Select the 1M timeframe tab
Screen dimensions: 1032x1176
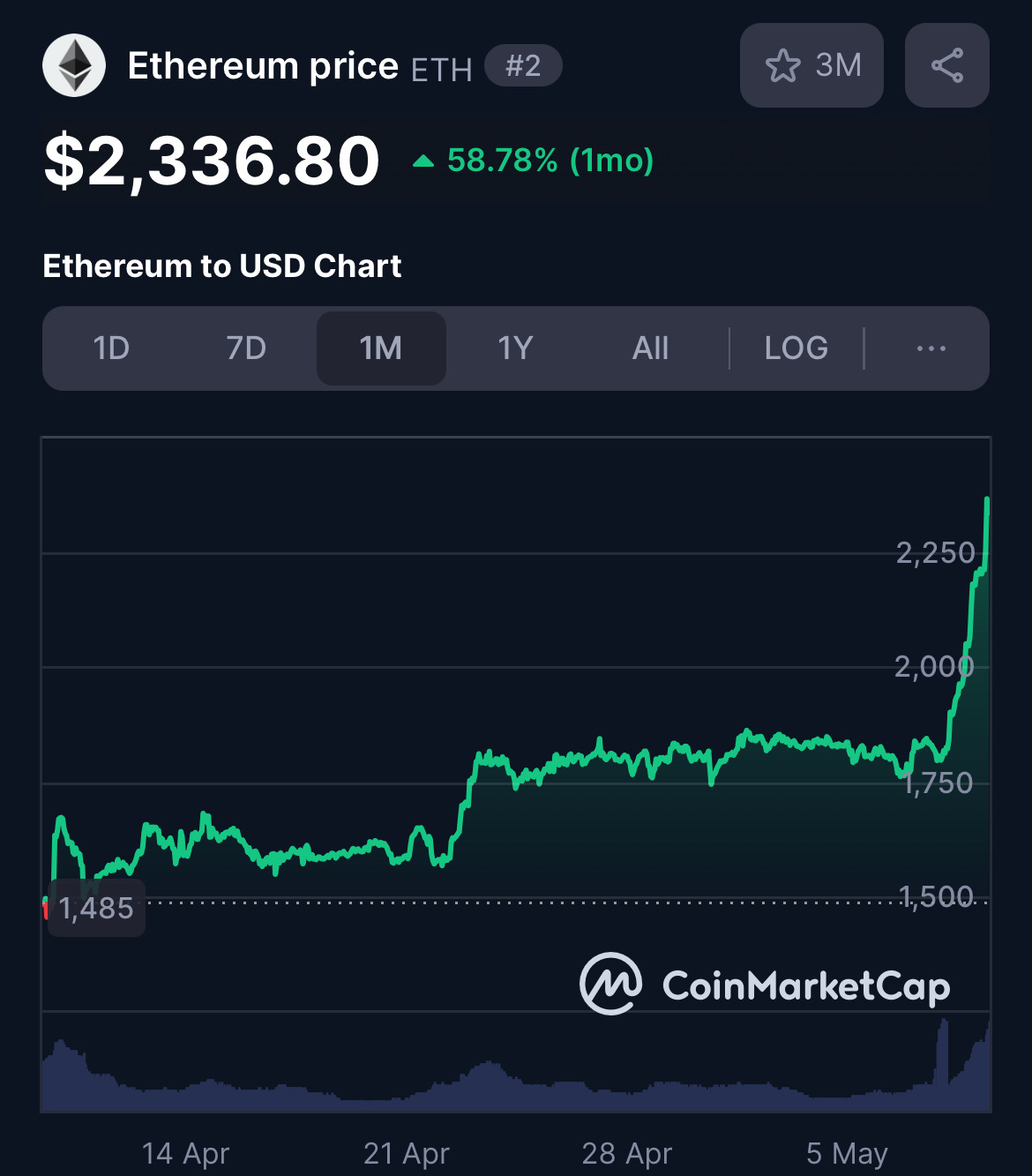(381, 348)
